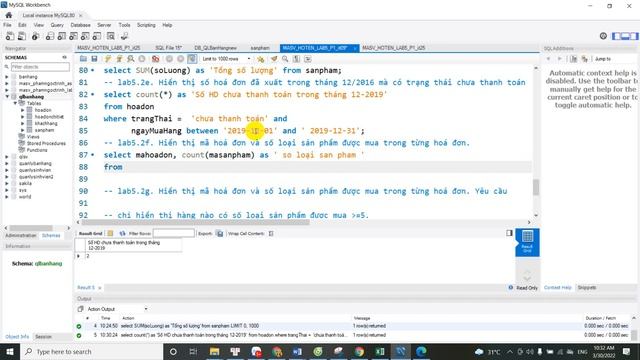The height and width of the screenshot is (360, 640).
Task: Switch to Schemas tab in Navigator
Action: (51, 236)
